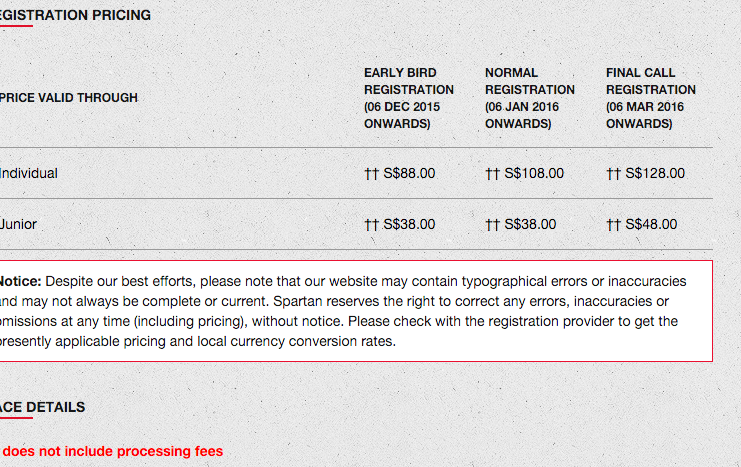The height and width of the screenshot is (467, 741).
Task: Click the bold Notice label in the disclaimer
Action: pyautogui.click(x=19, y=281)
